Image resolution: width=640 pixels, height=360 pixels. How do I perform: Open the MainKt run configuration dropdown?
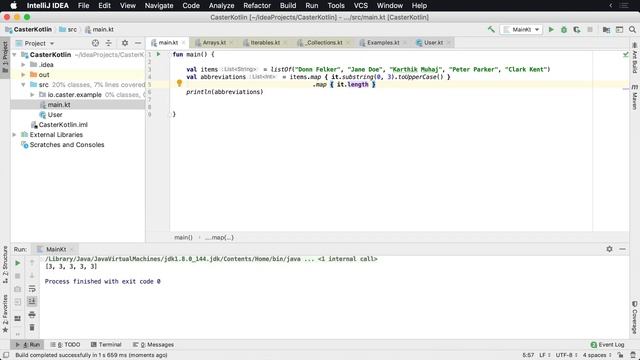521,29
